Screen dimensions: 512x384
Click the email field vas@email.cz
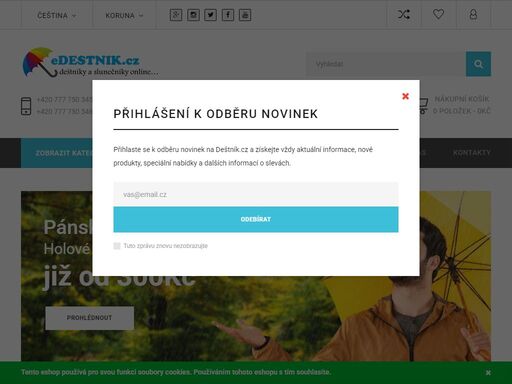tap(256, 194)
